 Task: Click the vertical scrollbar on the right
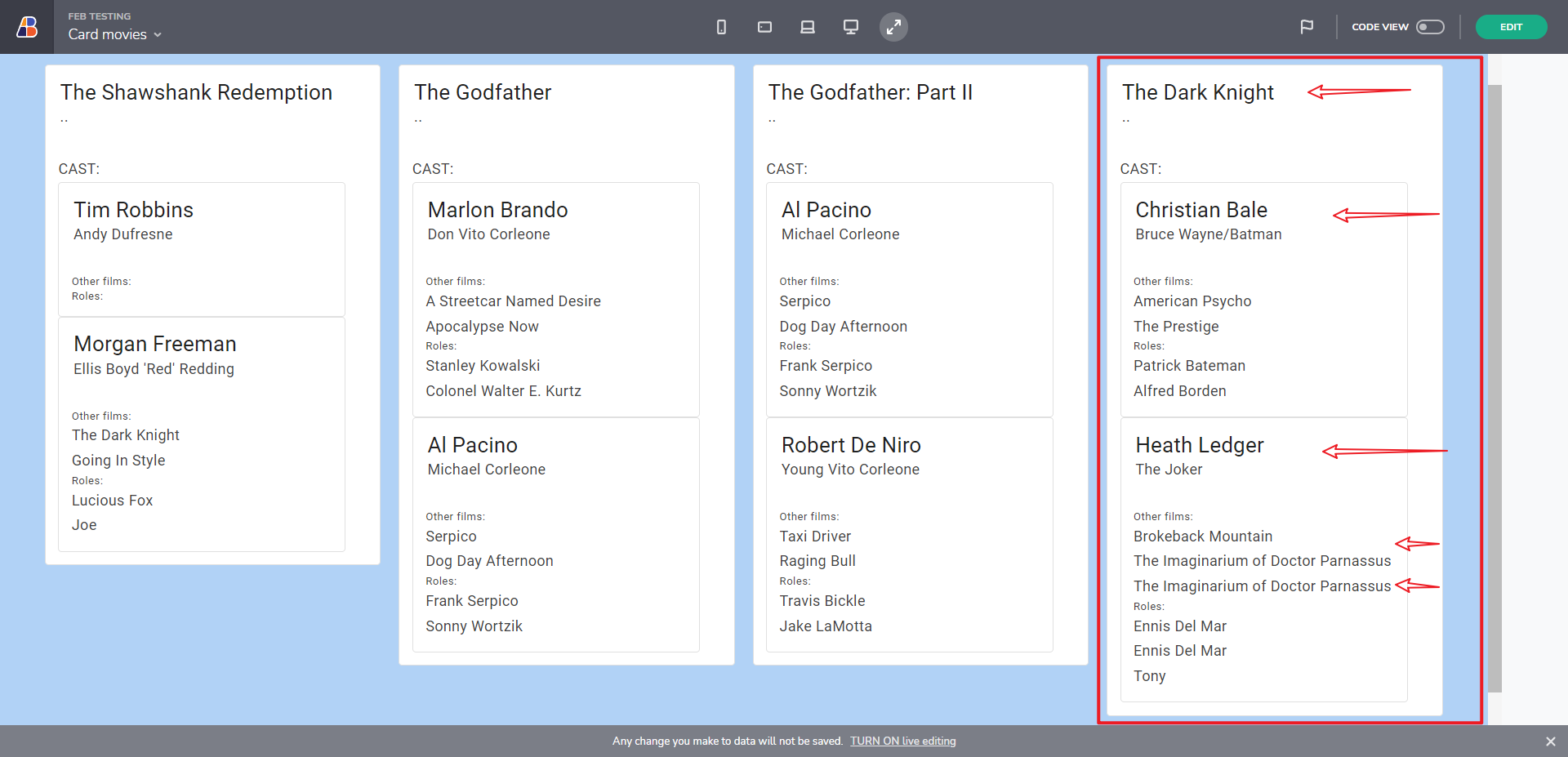point(1494,388)
